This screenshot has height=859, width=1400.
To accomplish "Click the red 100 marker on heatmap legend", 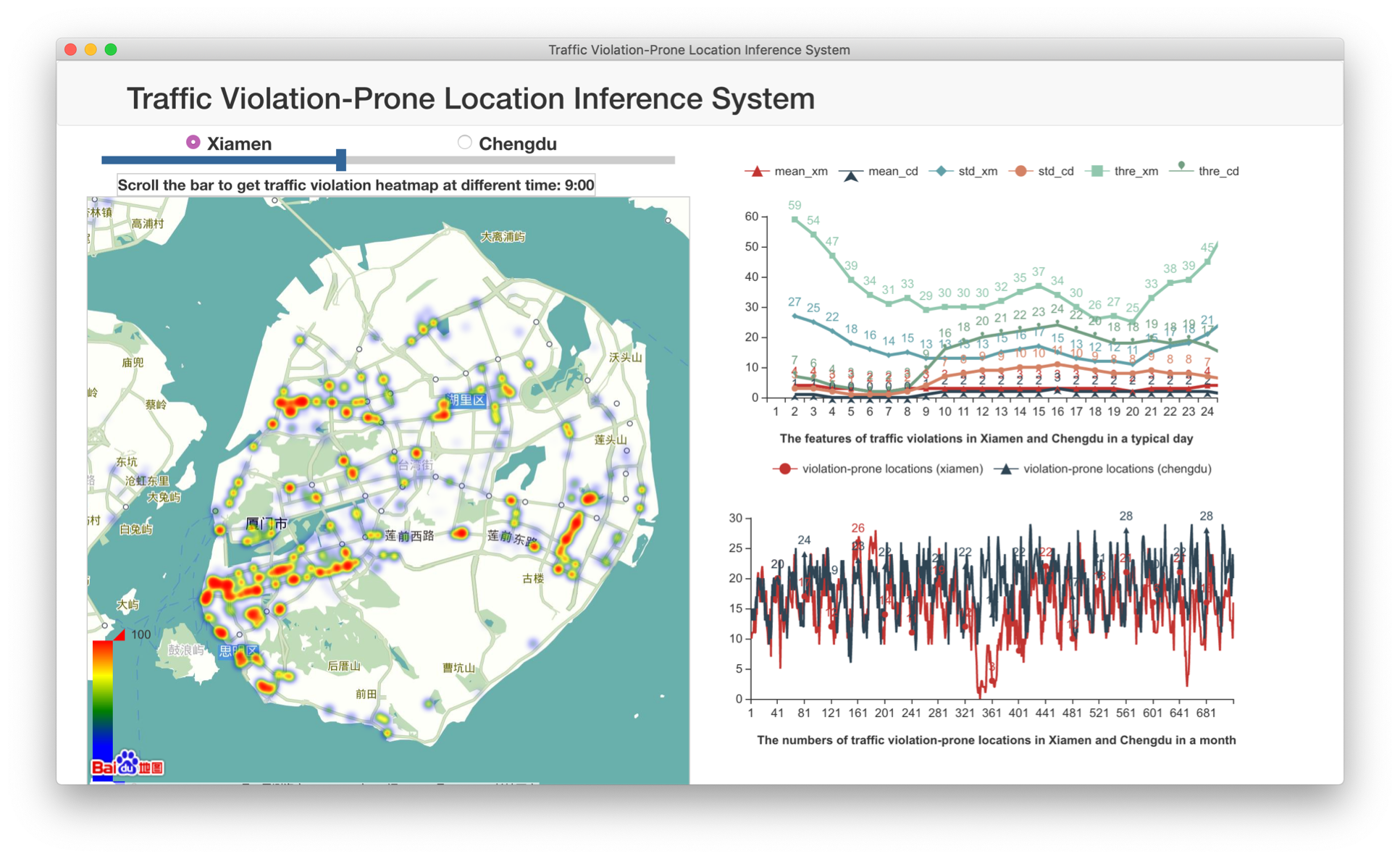I will (x=120, y=635).
